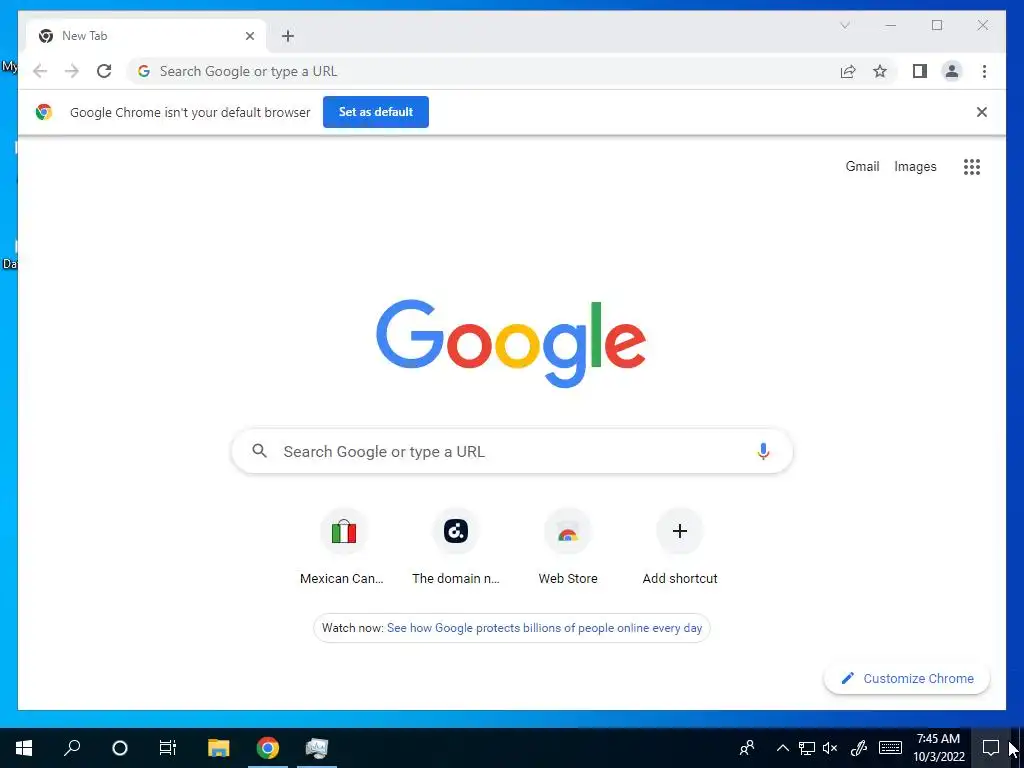Open the Google apps grid
Viewport: 1024px width, 768px height.
point(972,167)
